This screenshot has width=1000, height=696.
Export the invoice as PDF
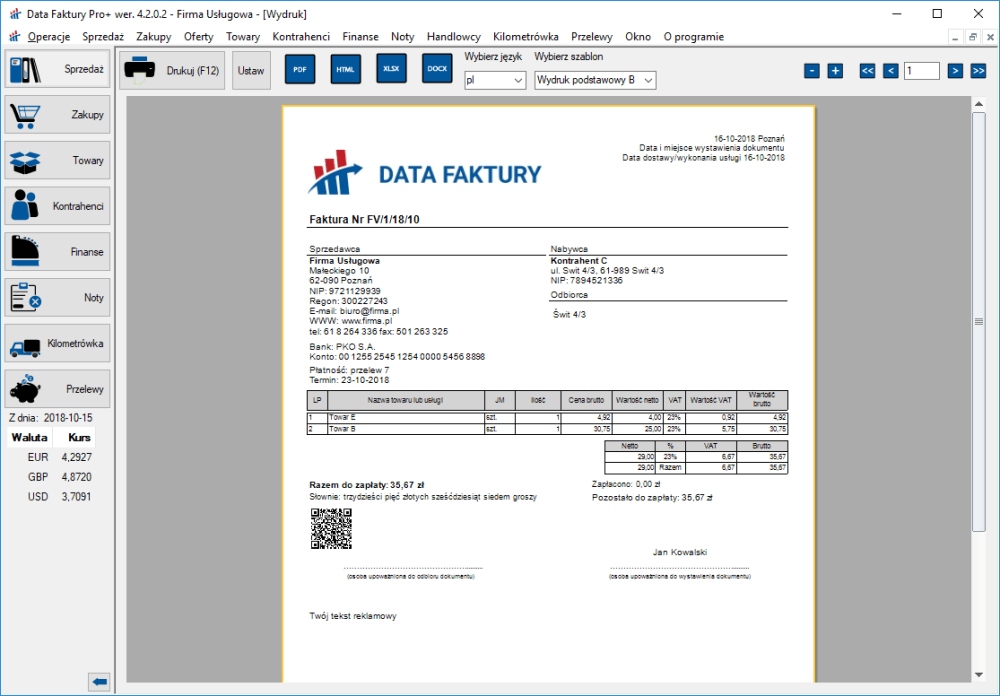[300, 70]
